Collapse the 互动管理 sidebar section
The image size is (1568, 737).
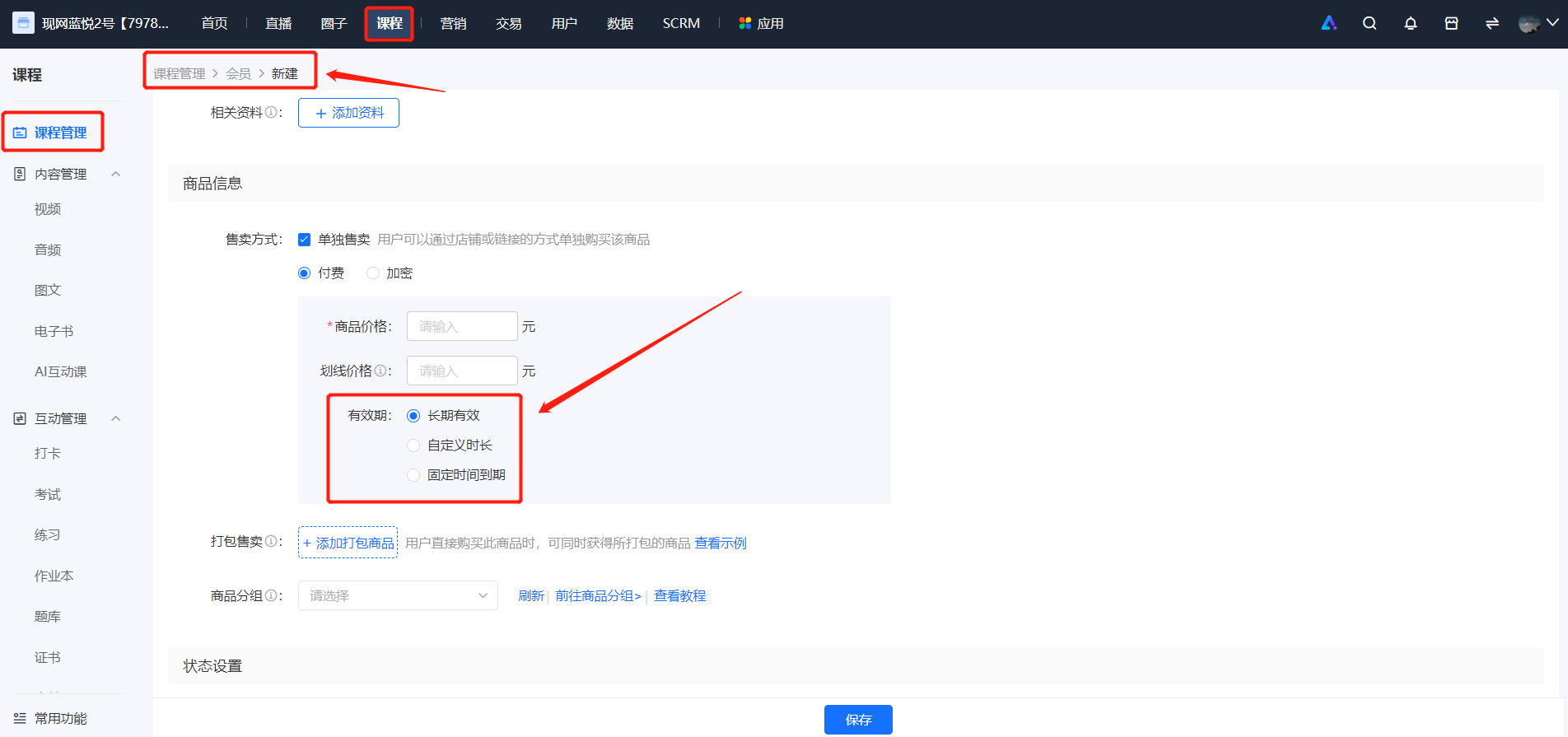pyautogui.click(x=116, y=418)
